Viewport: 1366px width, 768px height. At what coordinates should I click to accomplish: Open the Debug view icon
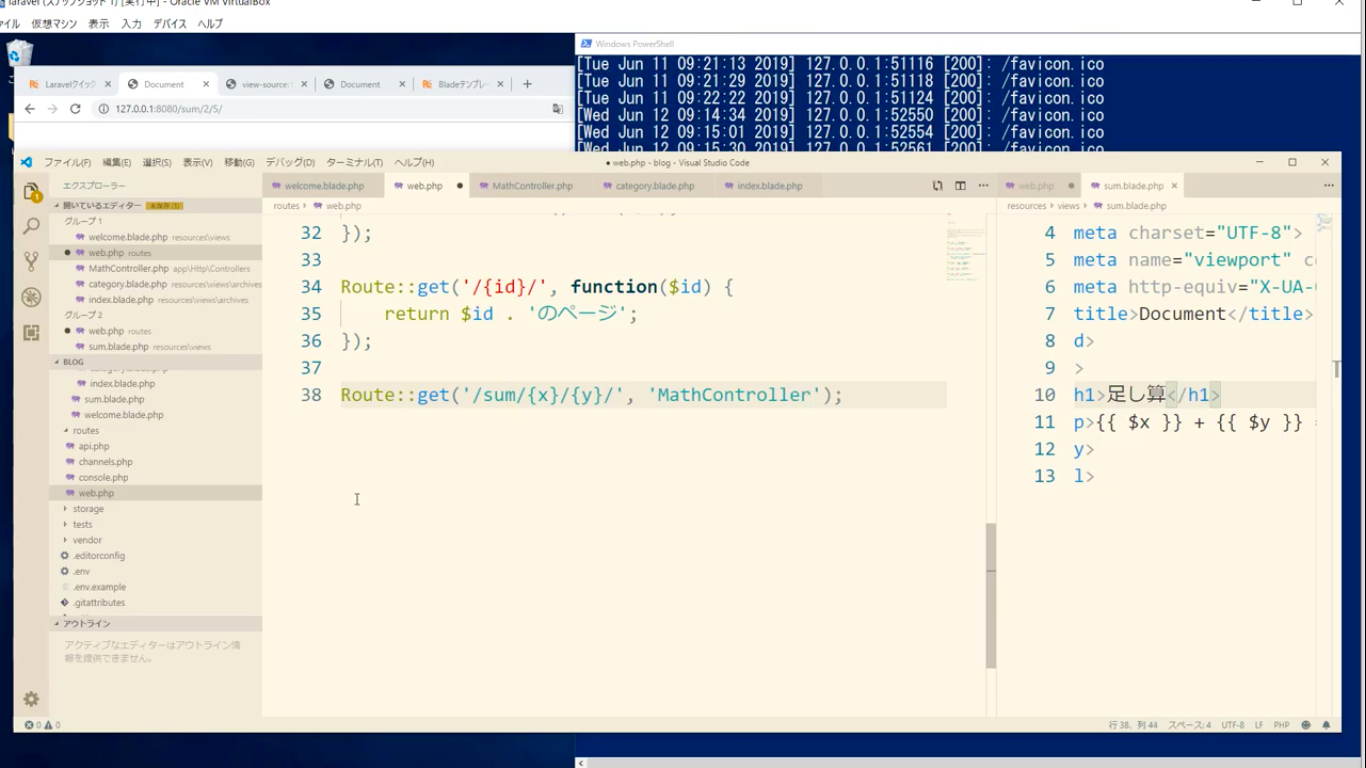tap(31, 297)
